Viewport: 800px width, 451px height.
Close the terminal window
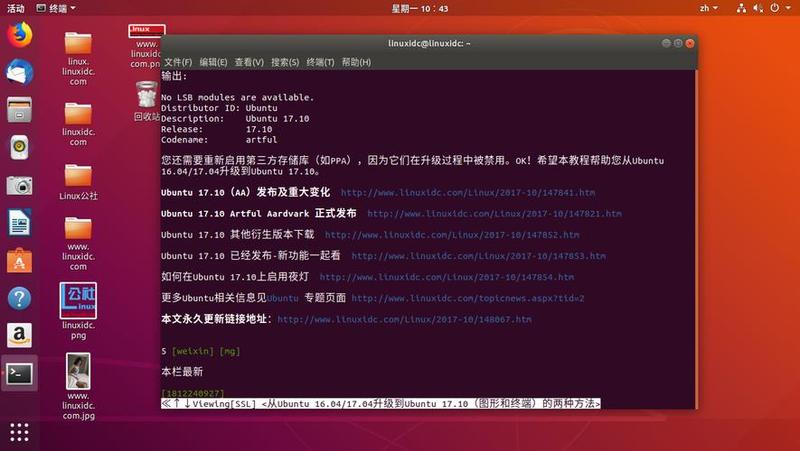point(690,43)
